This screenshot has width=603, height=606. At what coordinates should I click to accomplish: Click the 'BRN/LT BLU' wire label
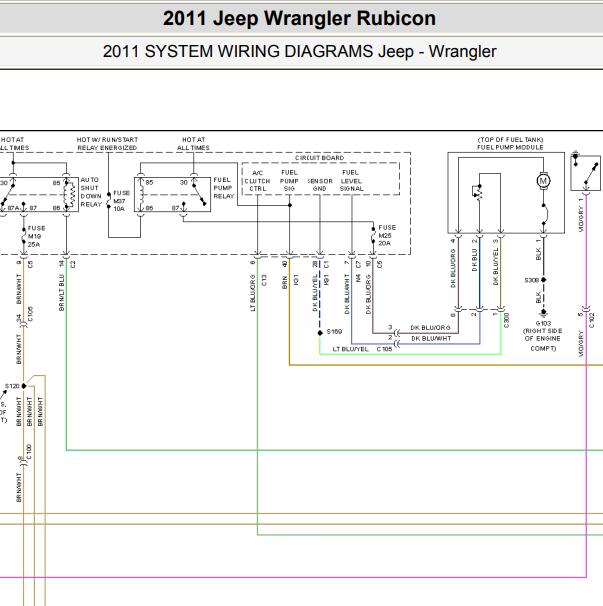click(x=62, y=293)
